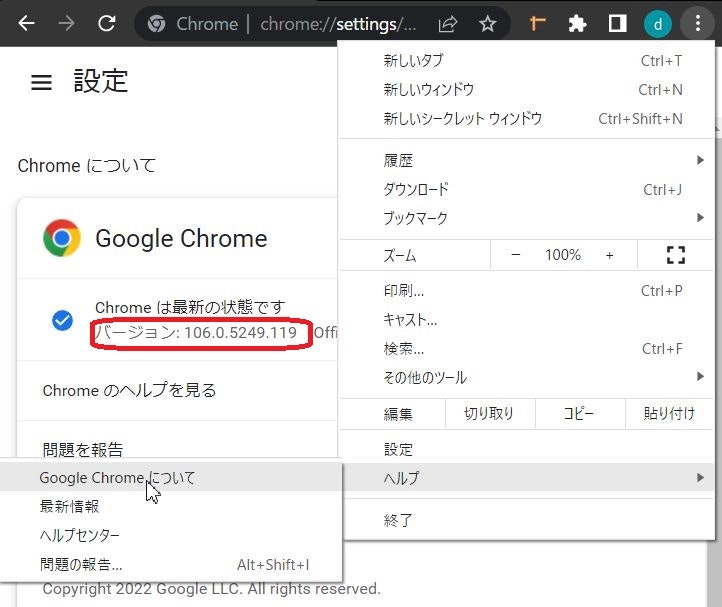Click the three-dot Chrome menu button
The height and width of the screenshot is (607, 722).
(698, 23)
